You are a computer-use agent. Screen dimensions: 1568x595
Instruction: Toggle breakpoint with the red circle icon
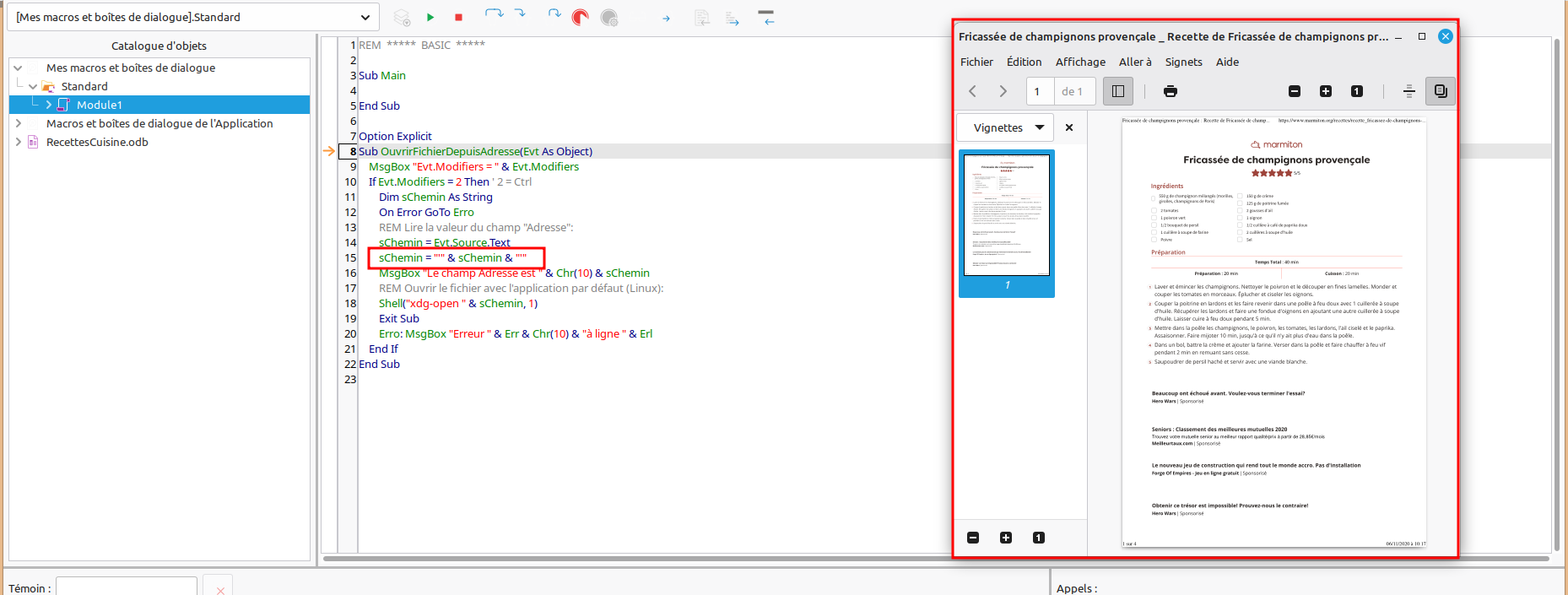pyautogui.click(x=581, y=18)
